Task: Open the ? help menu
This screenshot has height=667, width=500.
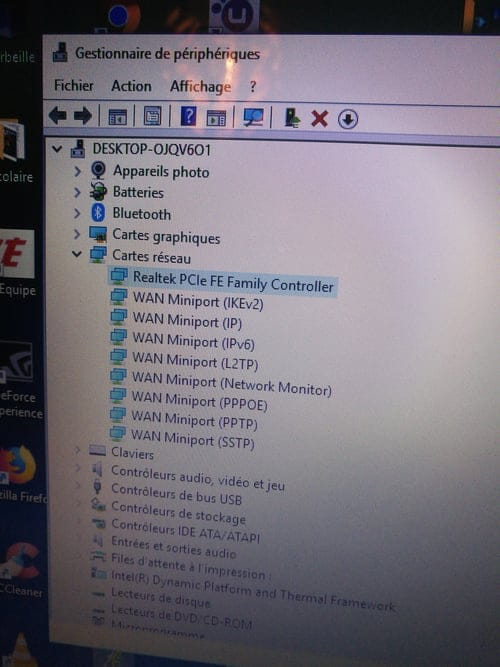Action: point(253,87)
